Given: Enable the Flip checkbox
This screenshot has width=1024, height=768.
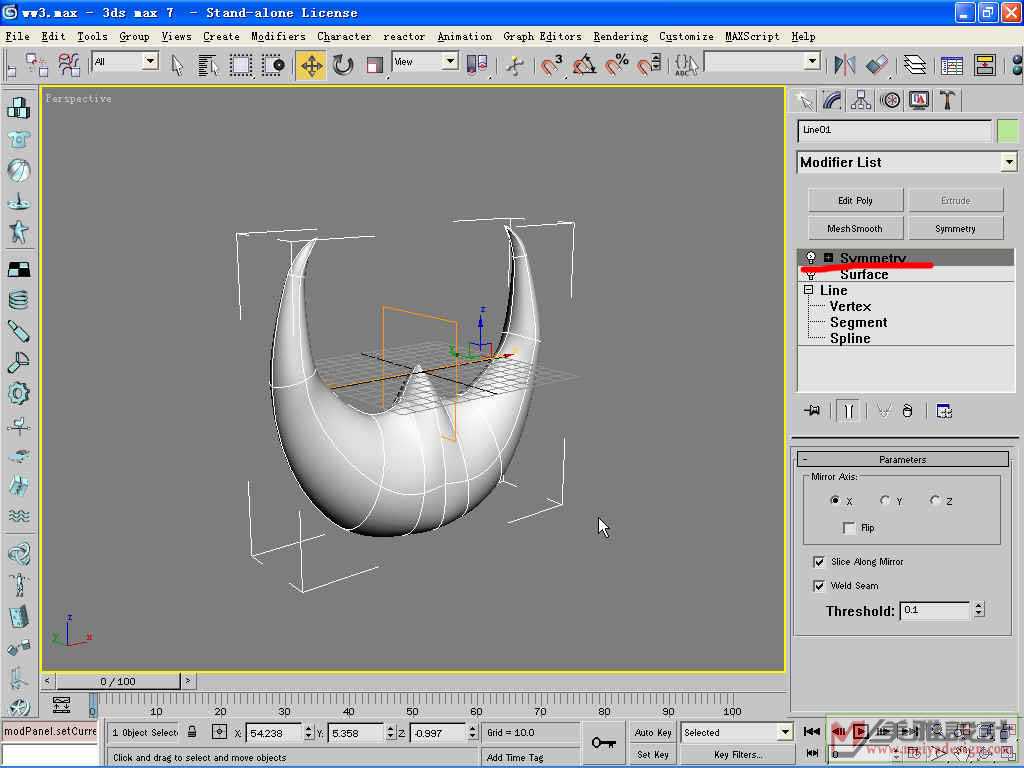Looking at the screenshot, I should click(849, 528).
